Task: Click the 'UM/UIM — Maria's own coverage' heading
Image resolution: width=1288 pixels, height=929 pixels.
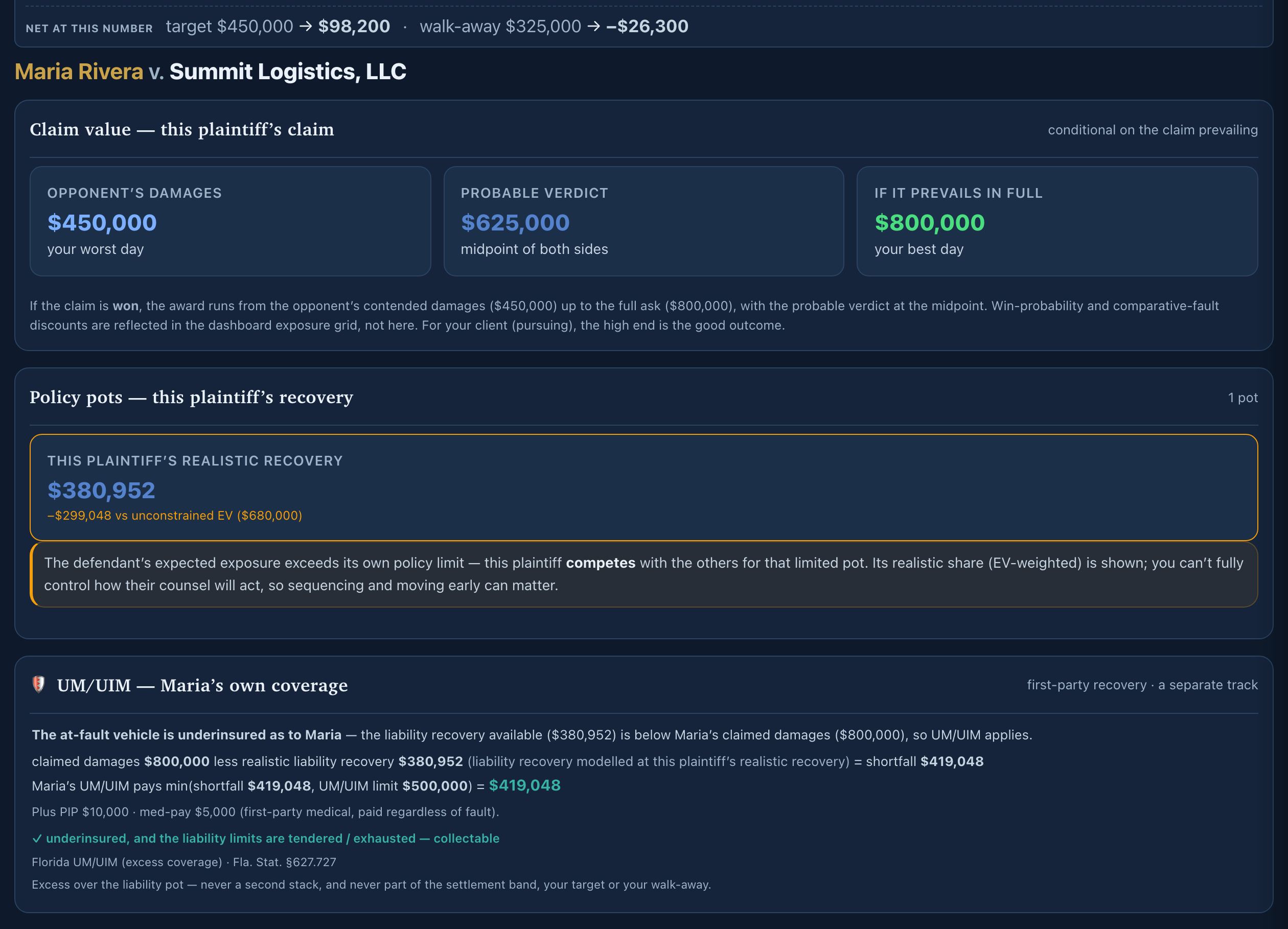Action: tap(202, 685)
